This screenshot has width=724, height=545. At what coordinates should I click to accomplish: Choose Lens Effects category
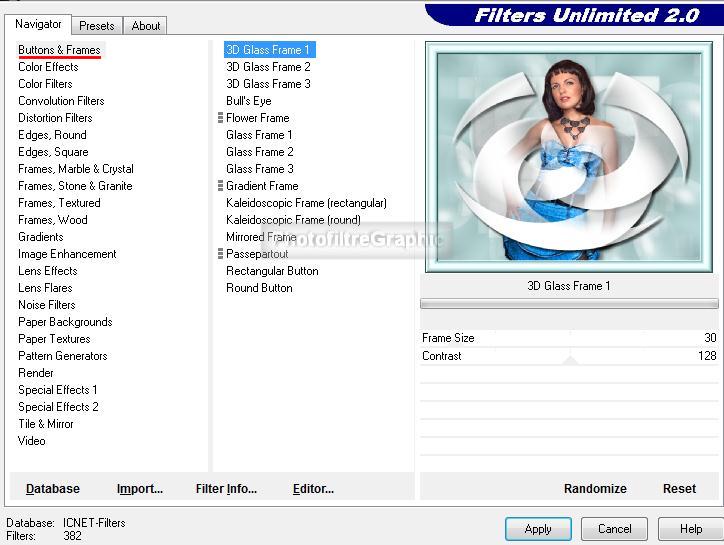(48, 271)
